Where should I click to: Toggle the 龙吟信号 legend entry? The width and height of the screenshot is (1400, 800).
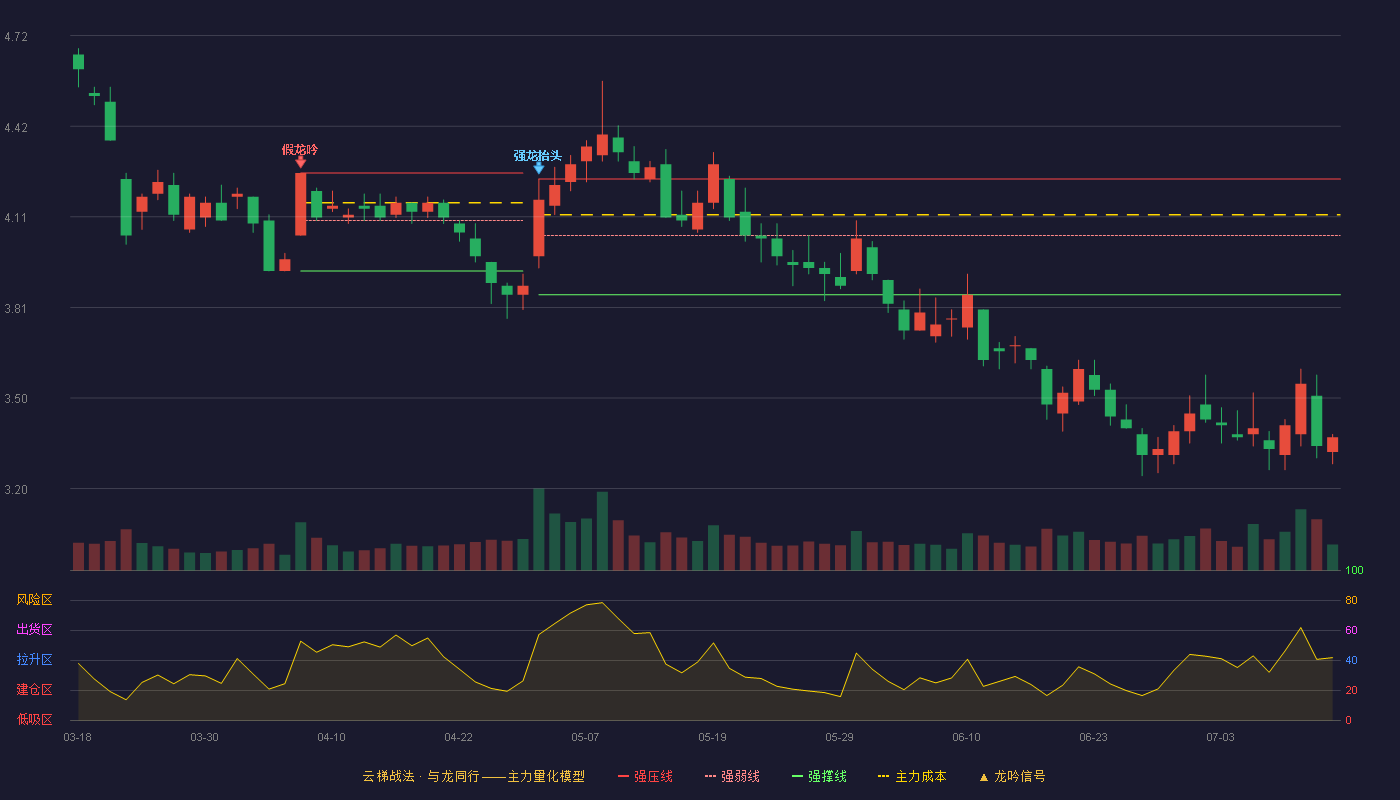click(x=1012, y=776)
